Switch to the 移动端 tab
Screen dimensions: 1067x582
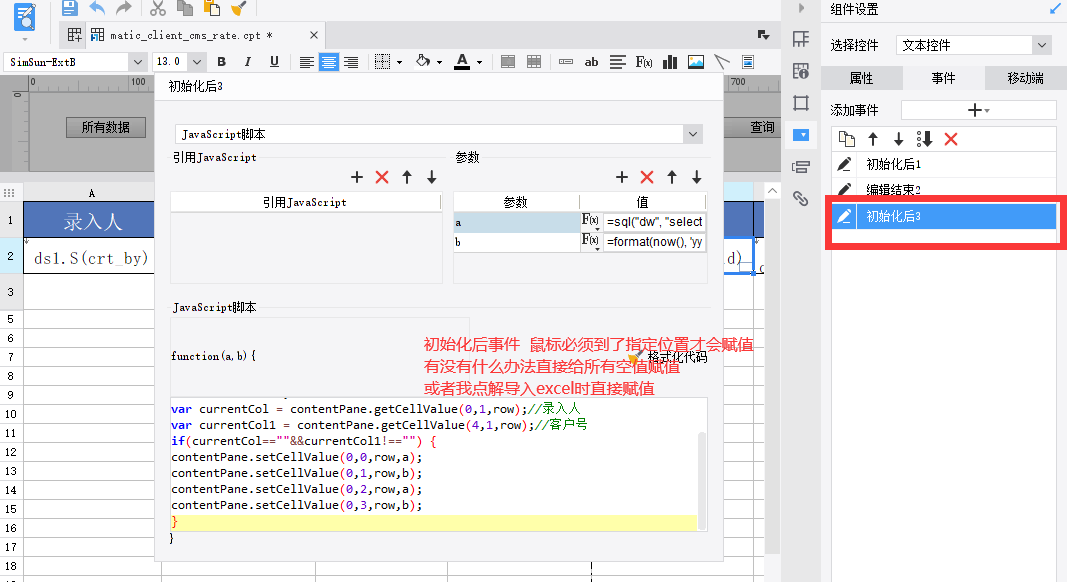pyautogui.click(x=1025, y=78)
